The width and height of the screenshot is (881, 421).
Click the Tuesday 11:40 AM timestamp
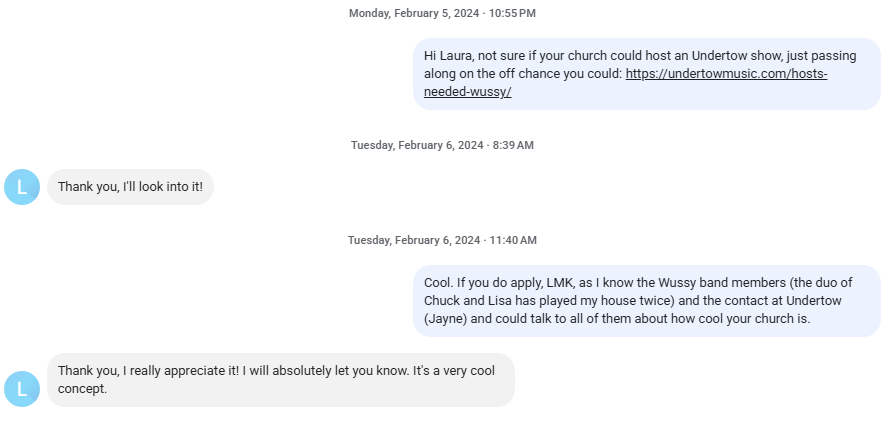click(x=442, y=240)
